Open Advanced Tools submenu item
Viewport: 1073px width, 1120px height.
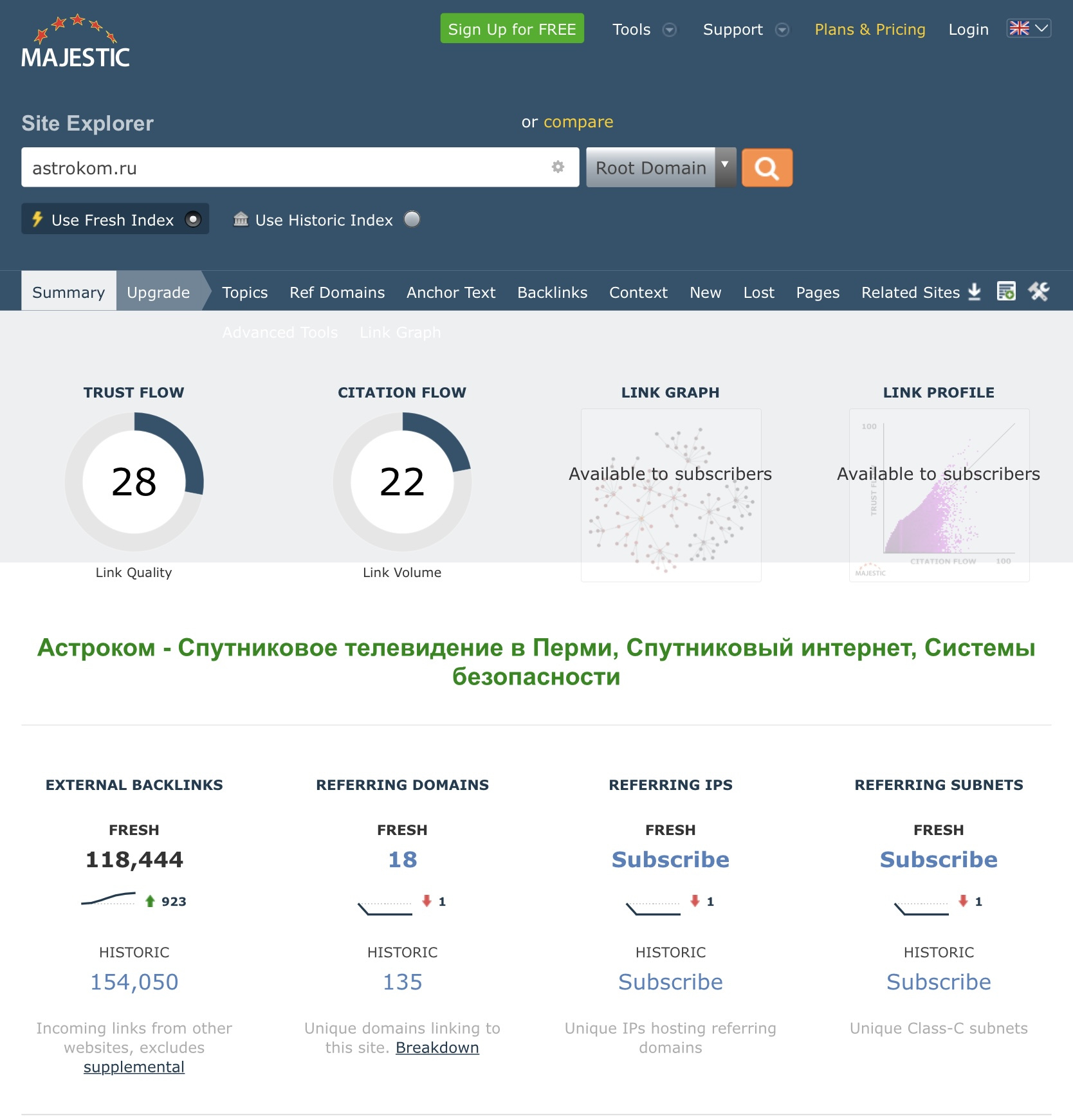point(280,333)
